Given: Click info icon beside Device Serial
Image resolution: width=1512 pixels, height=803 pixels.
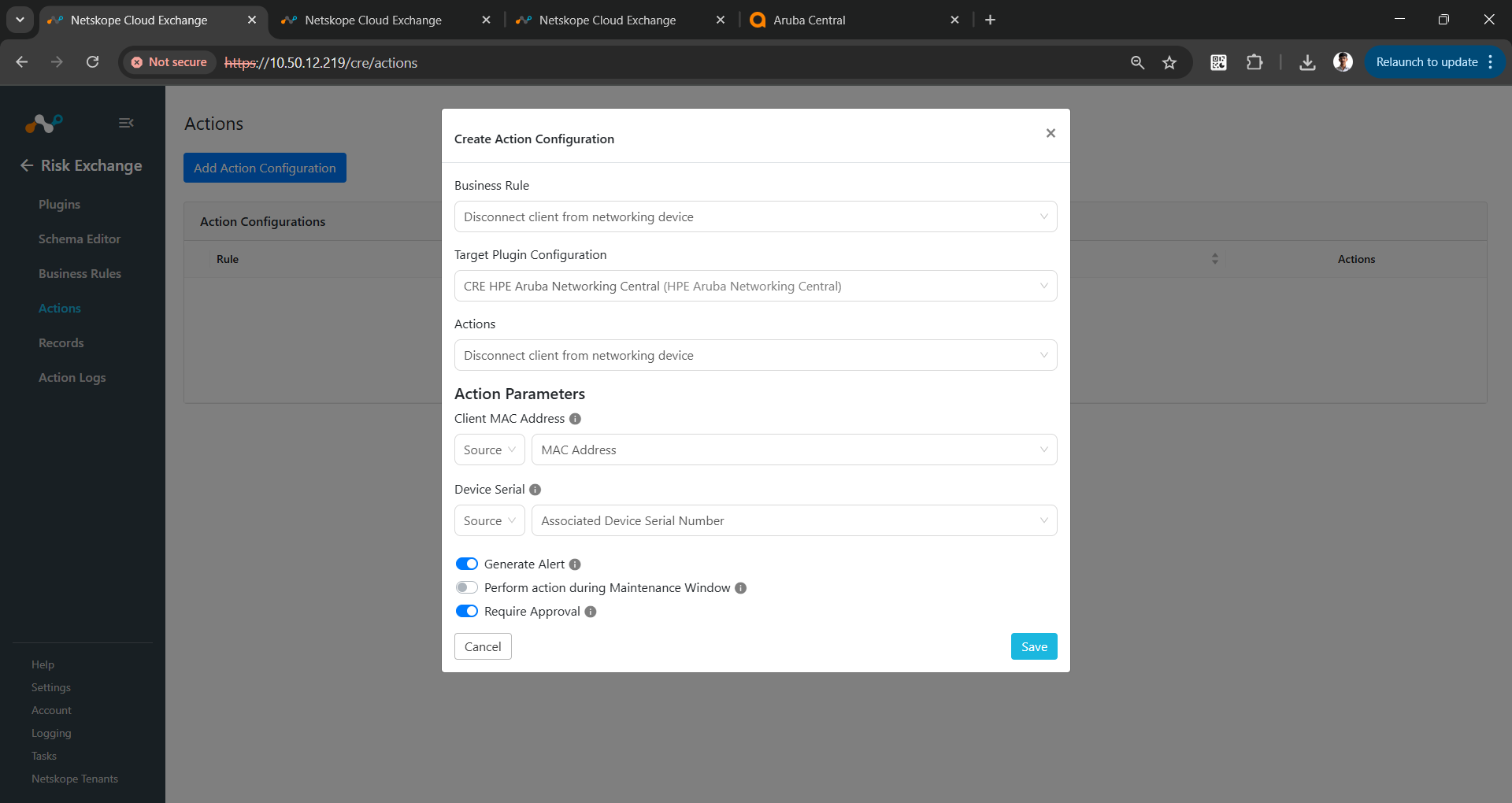Looking at the screenshot, I should point(535,490).
